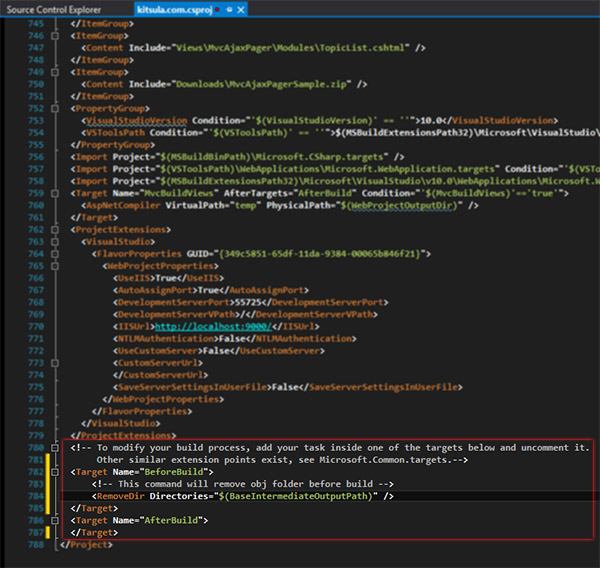600x568 pixels.
Task: Collapse the MvcBuildViews Target at line 759
Action: [55, 193]
